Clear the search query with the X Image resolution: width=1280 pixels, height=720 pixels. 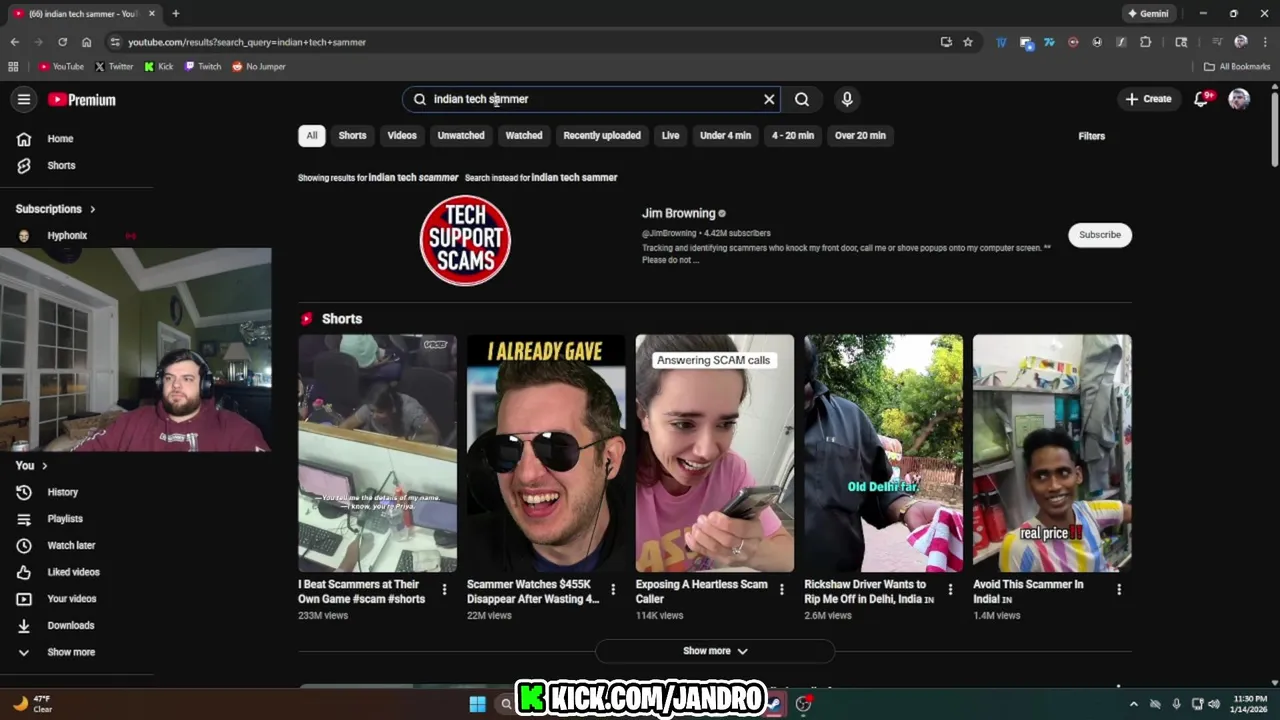(x=769, y=99)
